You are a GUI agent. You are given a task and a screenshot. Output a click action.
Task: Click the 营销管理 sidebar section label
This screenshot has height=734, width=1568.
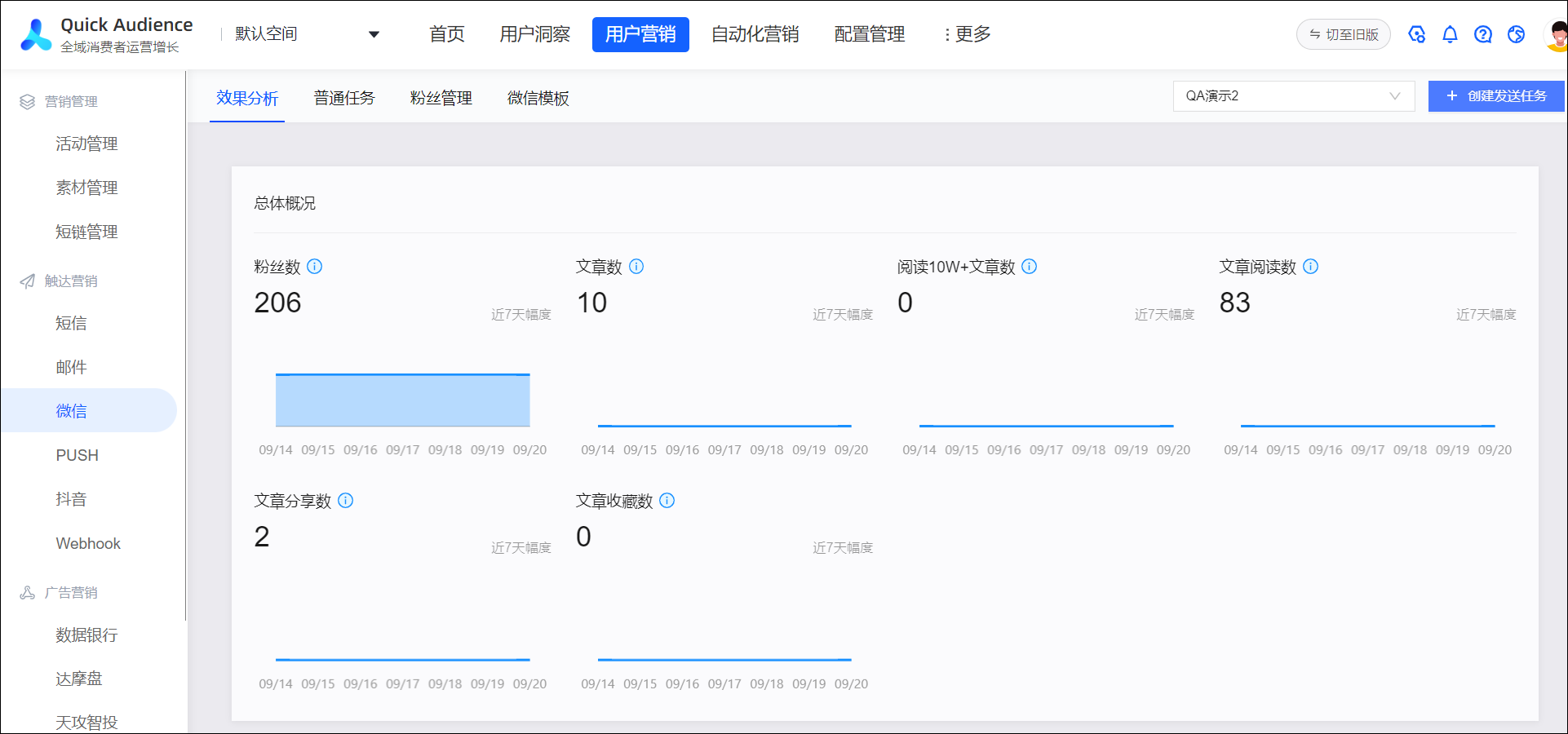(x=71, y=102)
